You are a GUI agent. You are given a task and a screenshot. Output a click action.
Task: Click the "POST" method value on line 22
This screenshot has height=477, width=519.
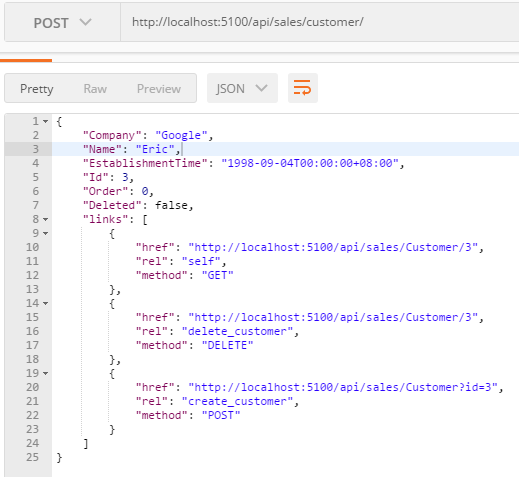221,415
